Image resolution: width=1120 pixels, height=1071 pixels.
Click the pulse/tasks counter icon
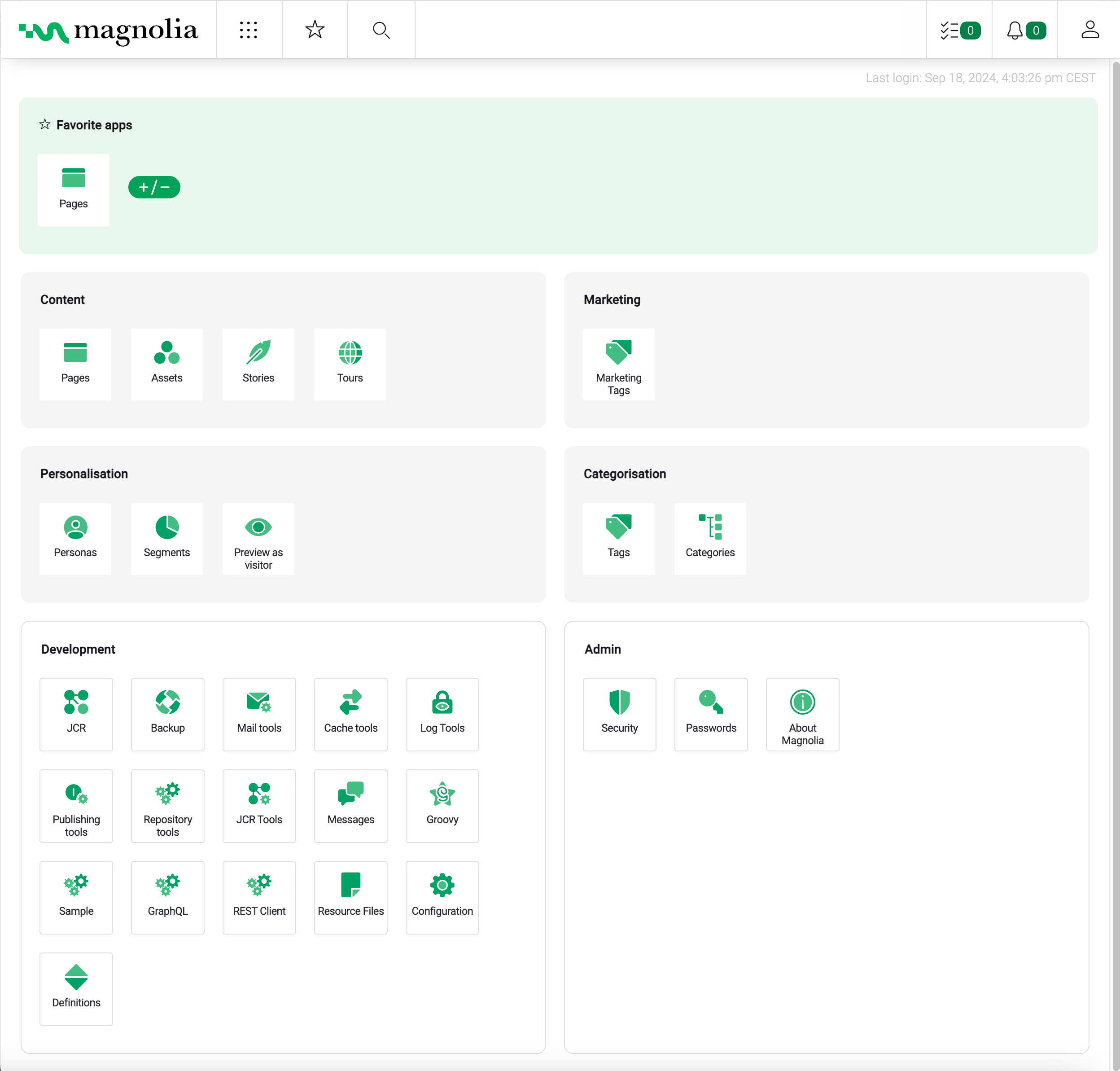pos(959,29)
